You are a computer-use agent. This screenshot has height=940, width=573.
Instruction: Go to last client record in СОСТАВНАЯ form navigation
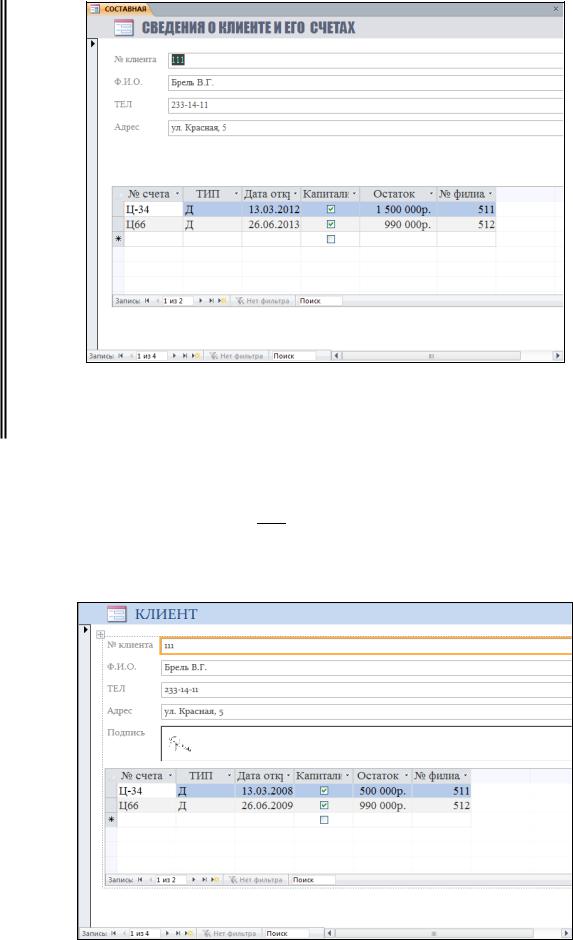click(x=185, y=356)
